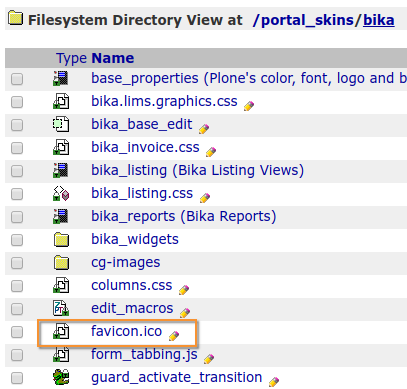Click pencil edit icon next to bika_base_edit
Image resolution: width=407 pixels, height=389 pixels.
click(204, 129)
